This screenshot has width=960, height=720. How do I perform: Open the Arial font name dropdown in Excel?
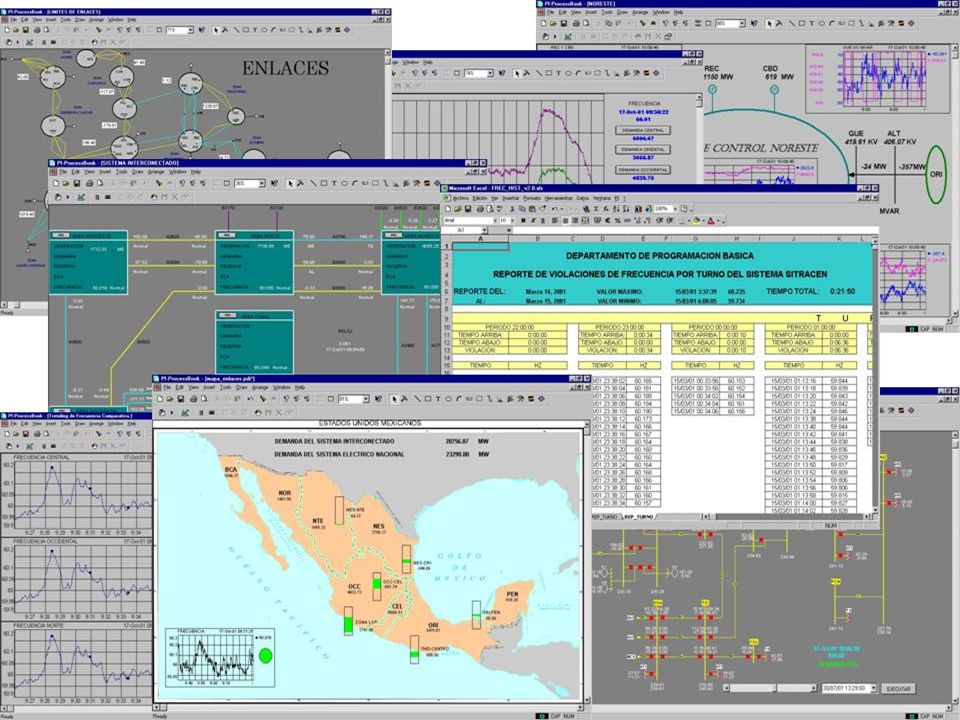494,220
